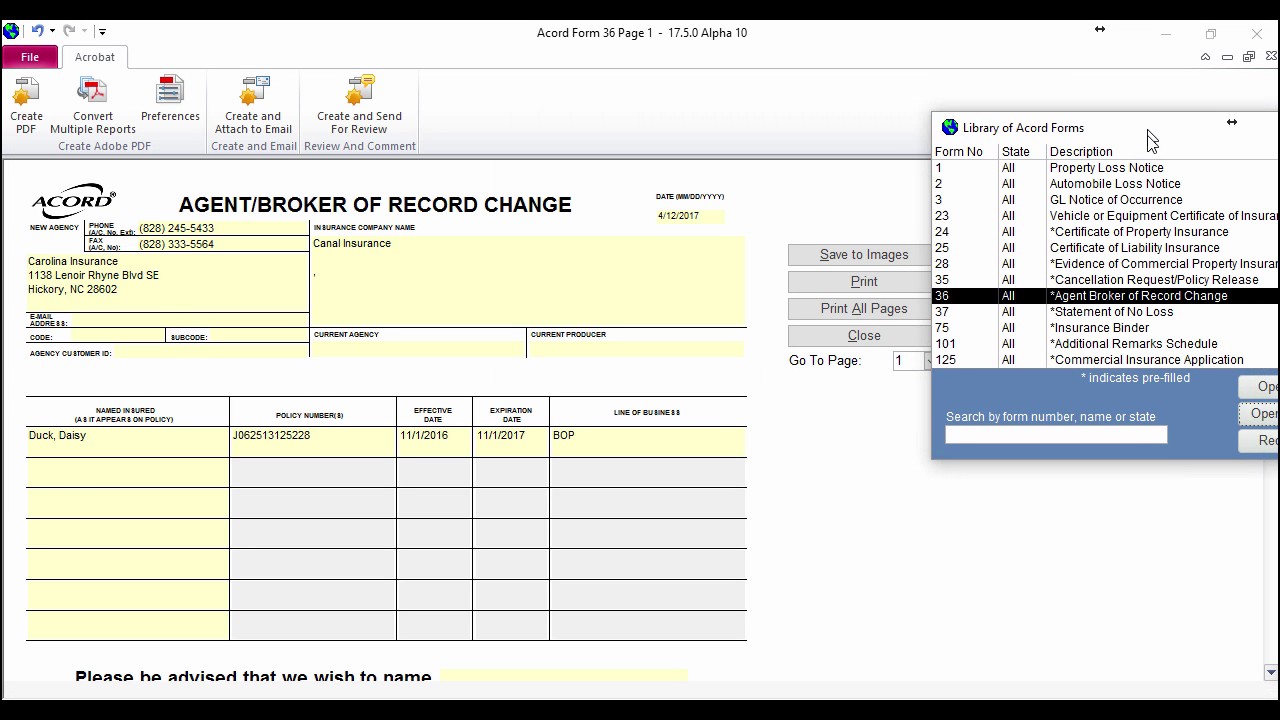This screenshot has width=1280, height=720.
Task: Select Automobile Loss Notice form row
Action: (1105, 184)
